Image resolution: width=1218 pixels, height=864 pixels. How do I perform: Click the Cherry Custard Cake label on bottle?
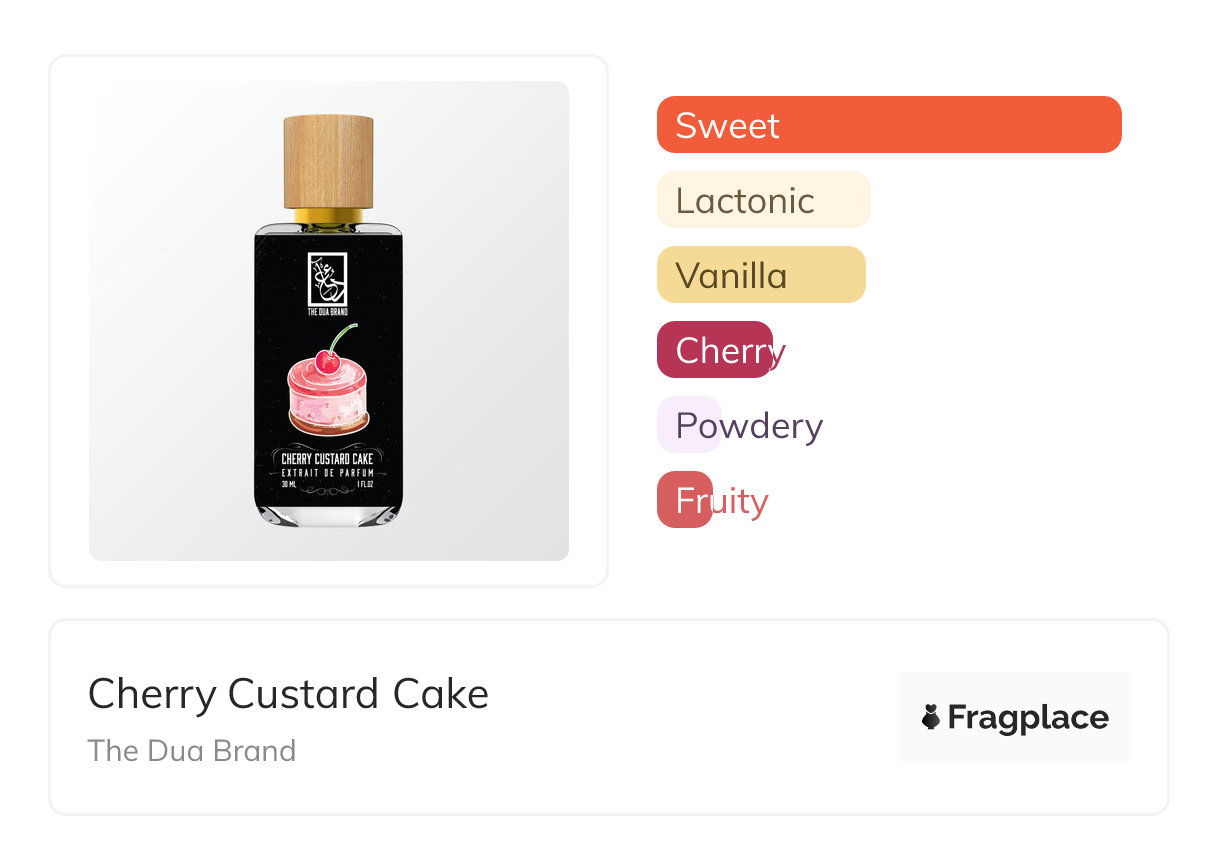[x=328, y=459]
